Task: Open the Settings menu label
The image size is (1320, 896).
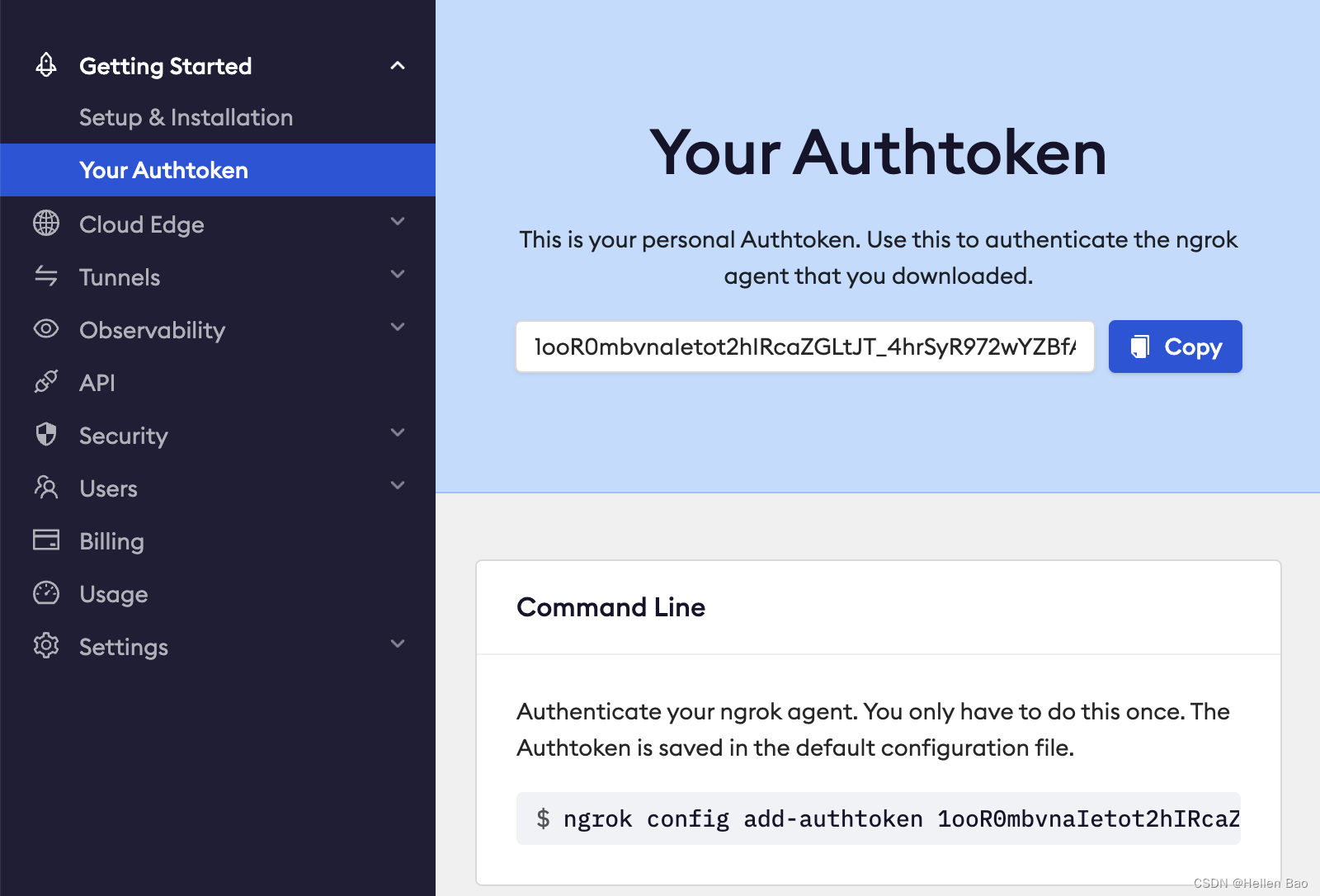Action: [x=124, y=647]
